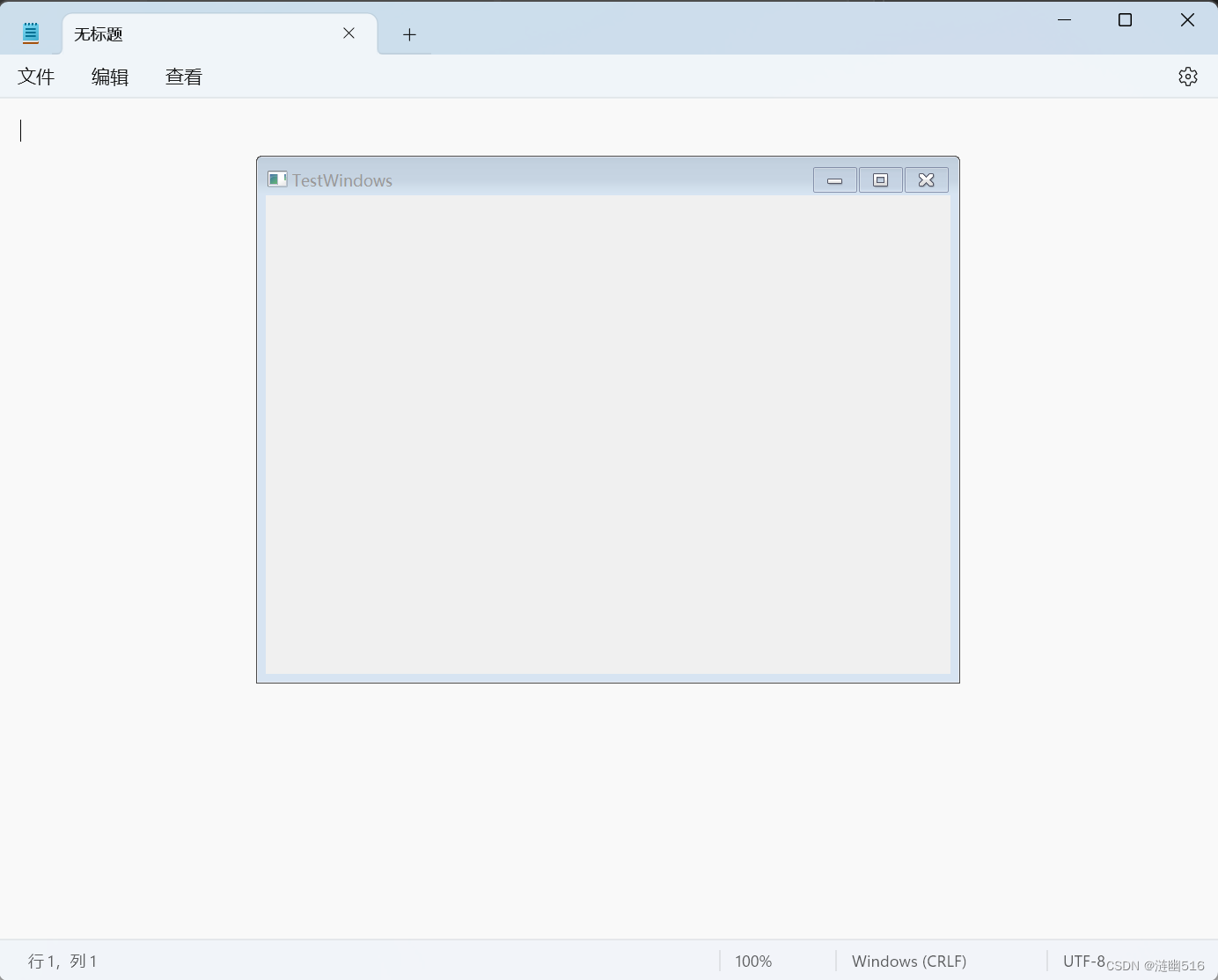Maximize the Notepad window
The image size is (1218, 980).
pyautogui.click(x=1125, y=19)
